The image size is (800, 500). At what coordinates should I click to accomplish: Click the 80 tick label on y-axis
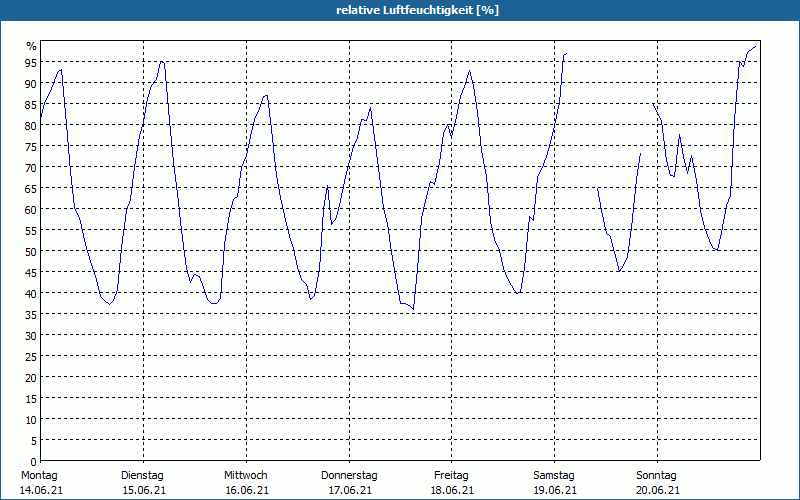pyautogui.click(x=31, y=126)
